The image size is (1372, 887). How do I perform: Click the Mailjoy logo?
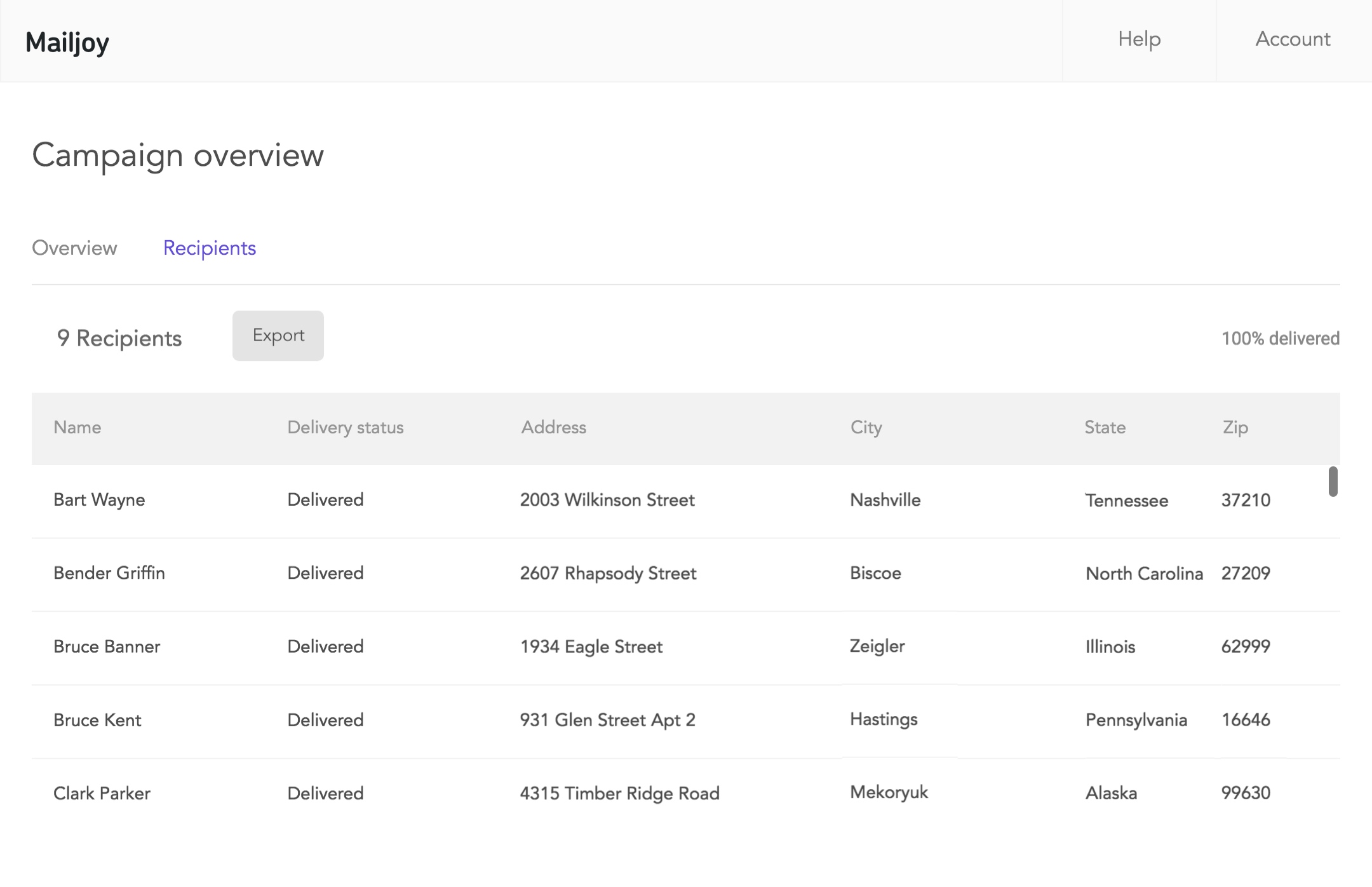pyautogui.click(x=67, y=43)
